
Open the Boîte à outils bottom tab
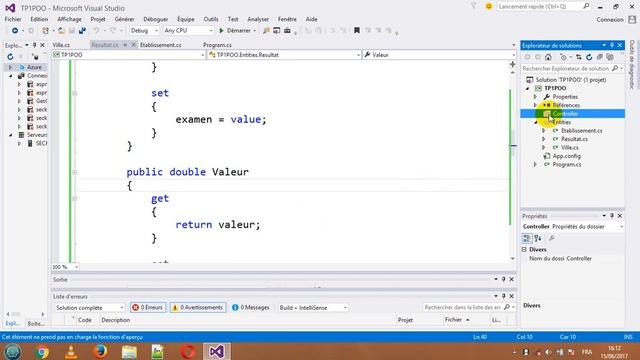(36, 324)
